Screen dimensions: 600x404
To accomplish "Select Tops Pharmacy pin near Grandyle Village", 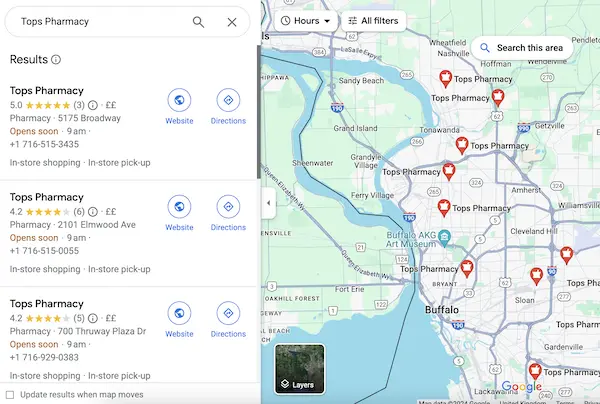I will click(x=448, y=171).
